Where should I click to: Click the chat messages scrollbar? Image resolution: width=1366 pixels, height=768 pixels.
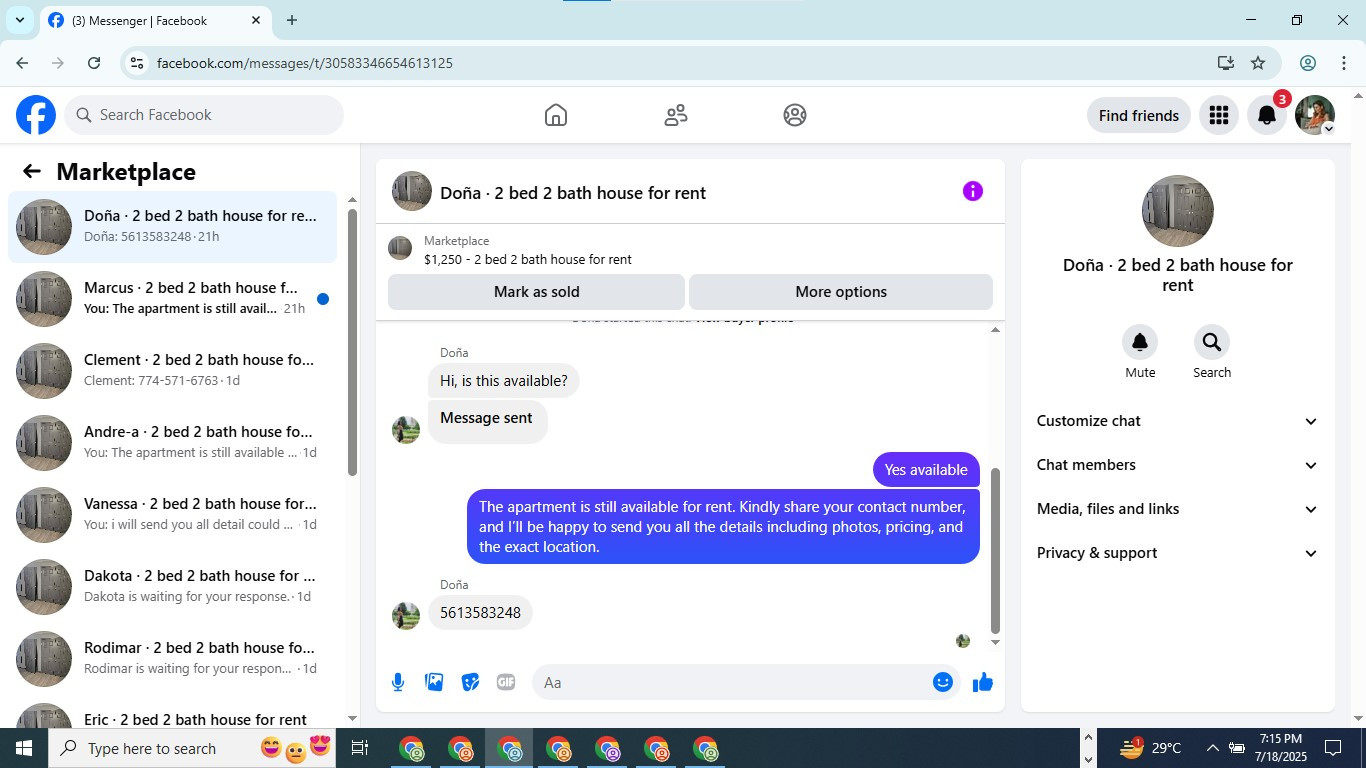point(995,550)
